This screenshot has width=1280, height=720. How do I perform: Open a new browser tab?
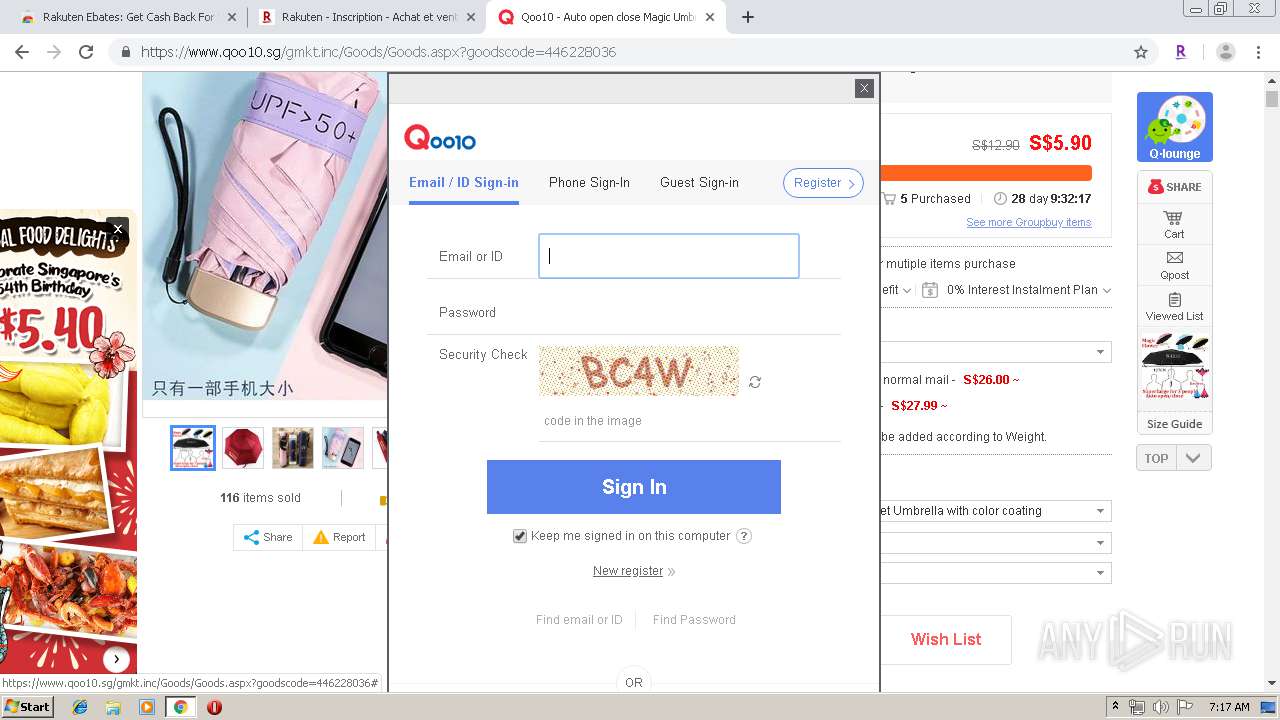(747, 17)
